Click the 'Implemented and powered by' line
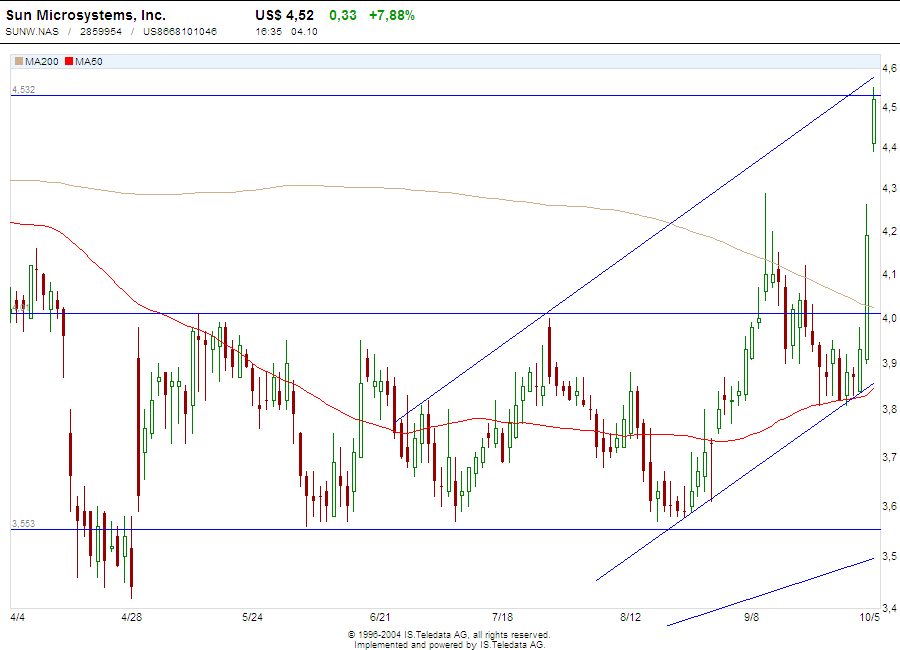 449,645
